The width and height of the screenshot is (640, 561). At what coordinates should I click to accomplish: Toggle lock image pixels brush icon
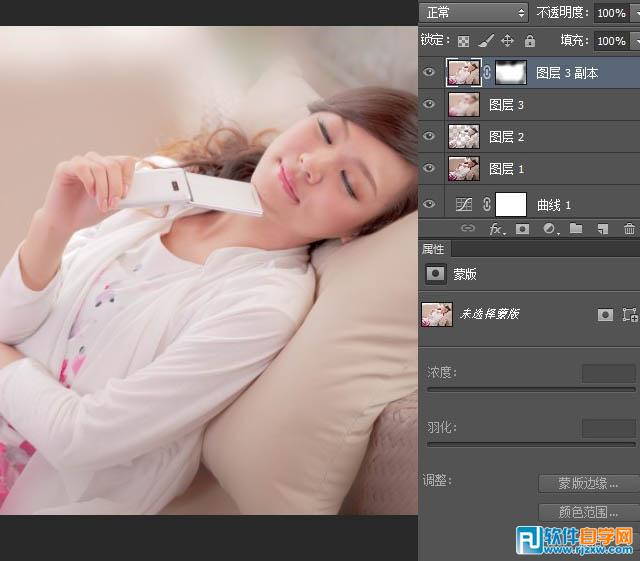click(x=486, y=40)
